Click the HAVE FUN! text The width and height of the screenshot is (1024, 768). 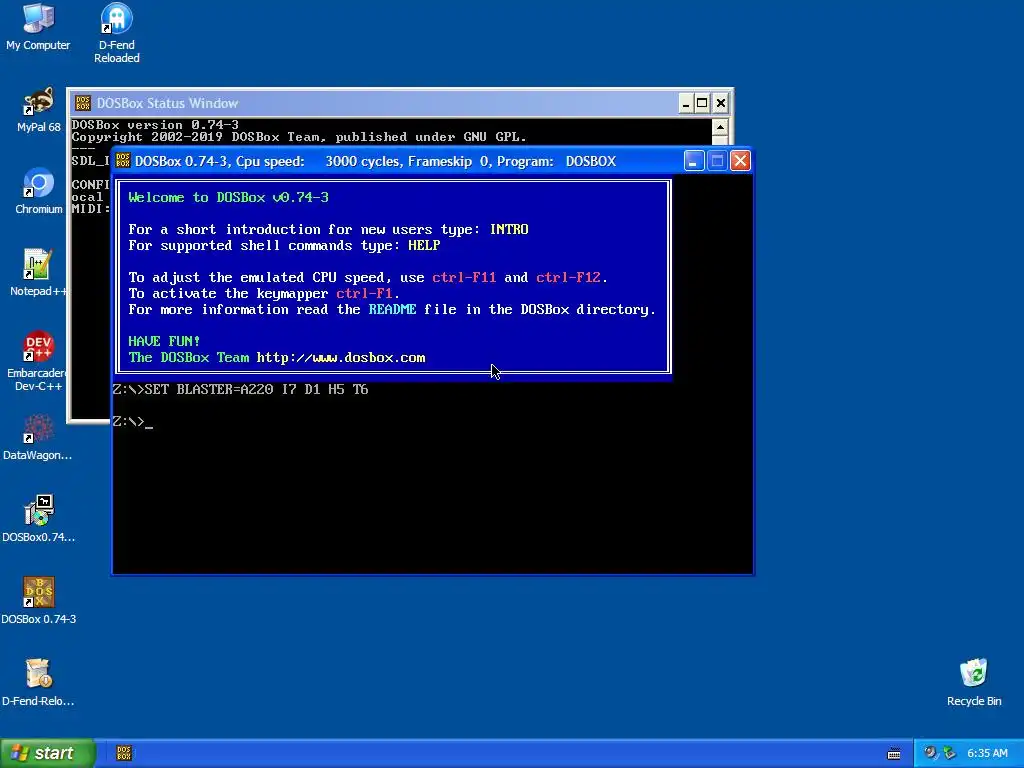(x=164, y=342)
